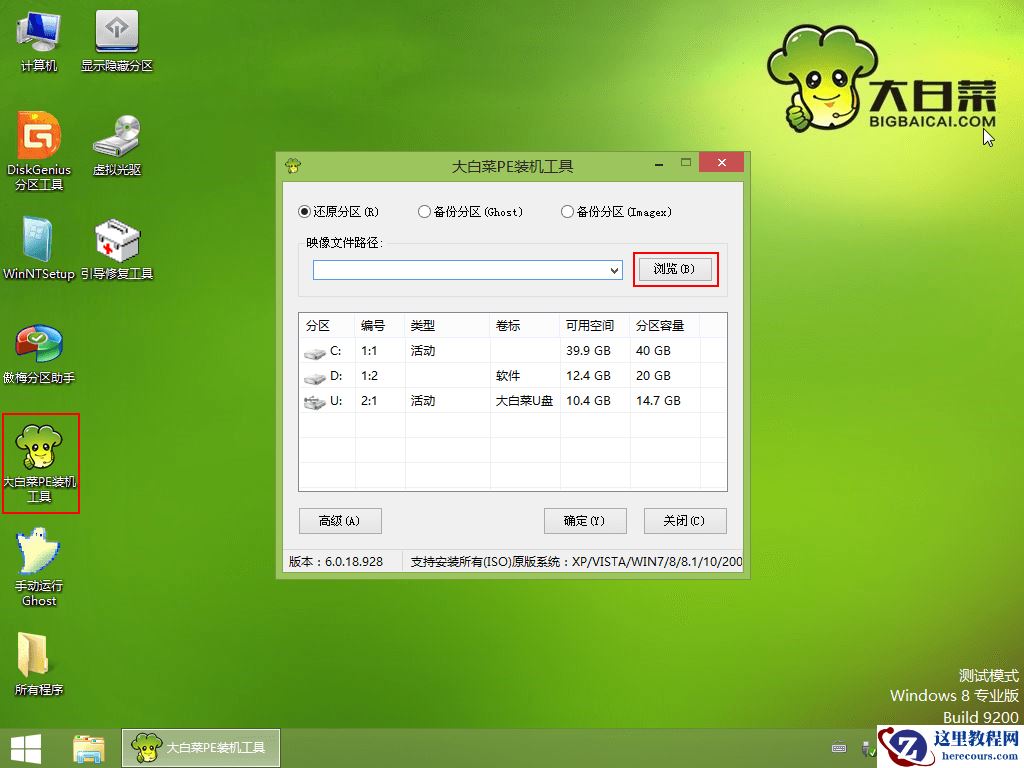Click the 高级(A) button
Screen dimensions: 1024x768
(x=339, y=521)
